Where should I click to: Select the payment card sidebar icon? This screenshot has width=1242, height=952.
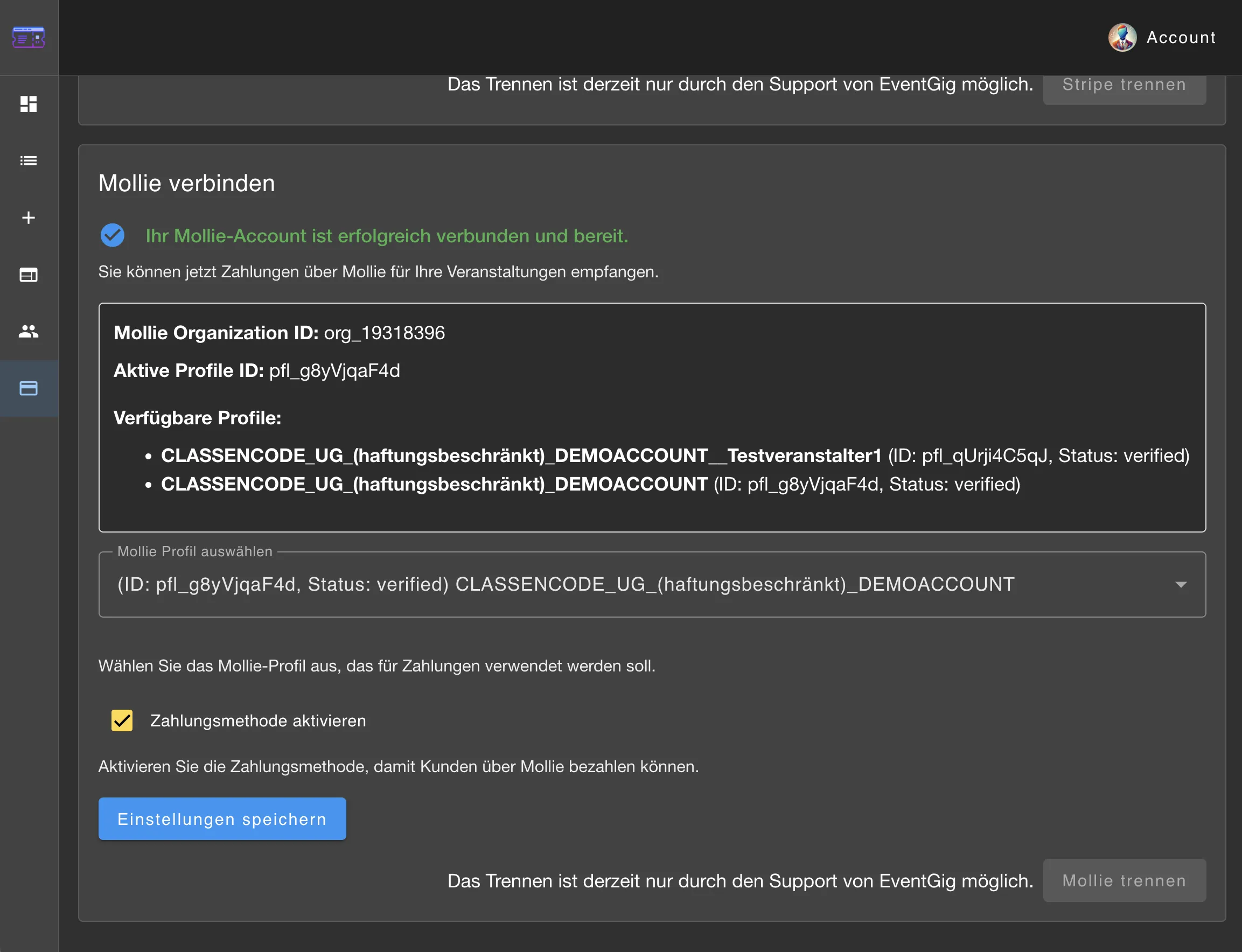coord(29,389)
